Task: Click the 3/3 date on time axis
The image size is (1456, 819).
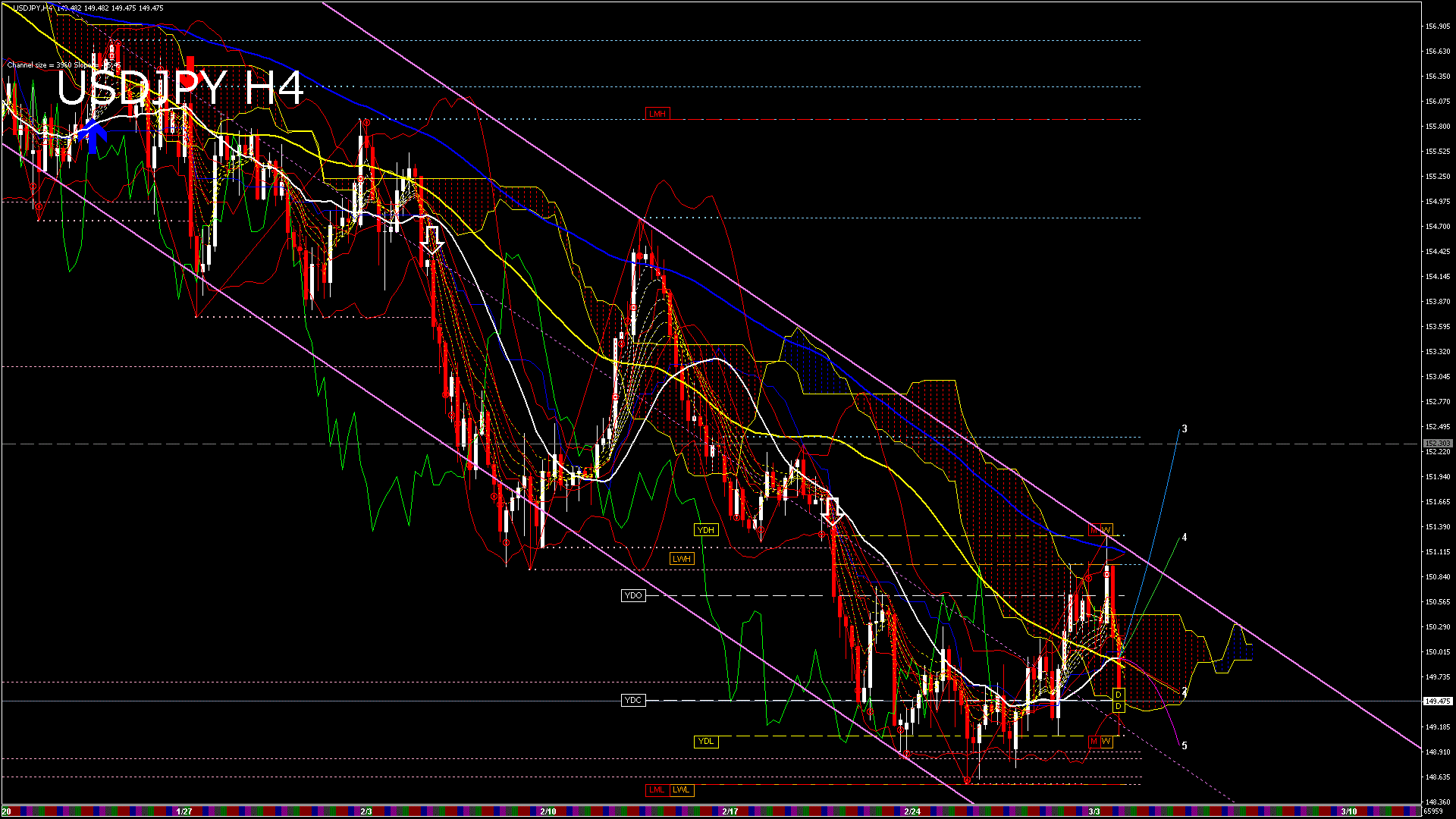Action: [x=1094, y=811]
